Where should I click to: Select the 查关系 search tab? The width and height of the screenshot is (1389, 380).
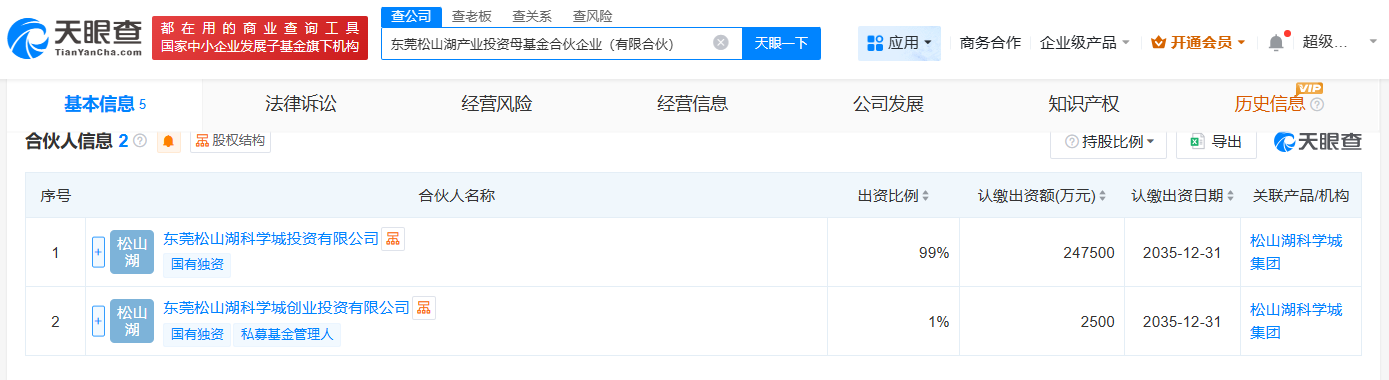pos(531,16)
